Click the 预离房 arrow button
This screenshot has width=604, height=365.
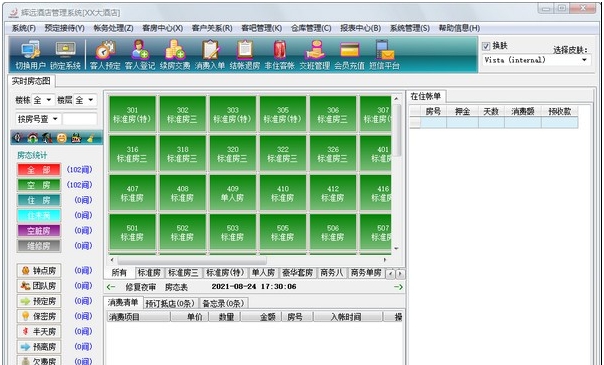tap(39, 347)
